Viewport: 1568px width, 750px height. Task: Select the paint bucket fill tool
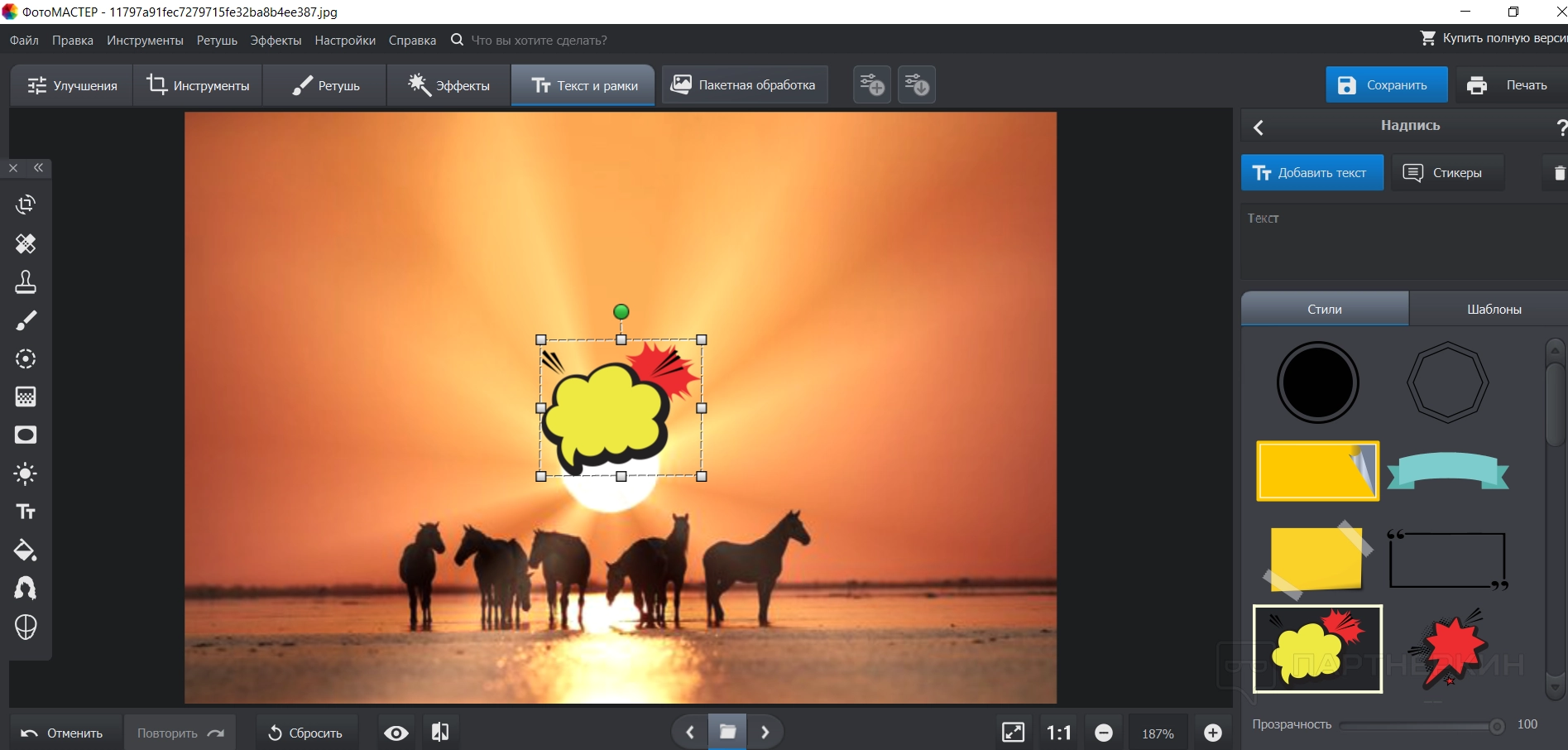[26, 550]
